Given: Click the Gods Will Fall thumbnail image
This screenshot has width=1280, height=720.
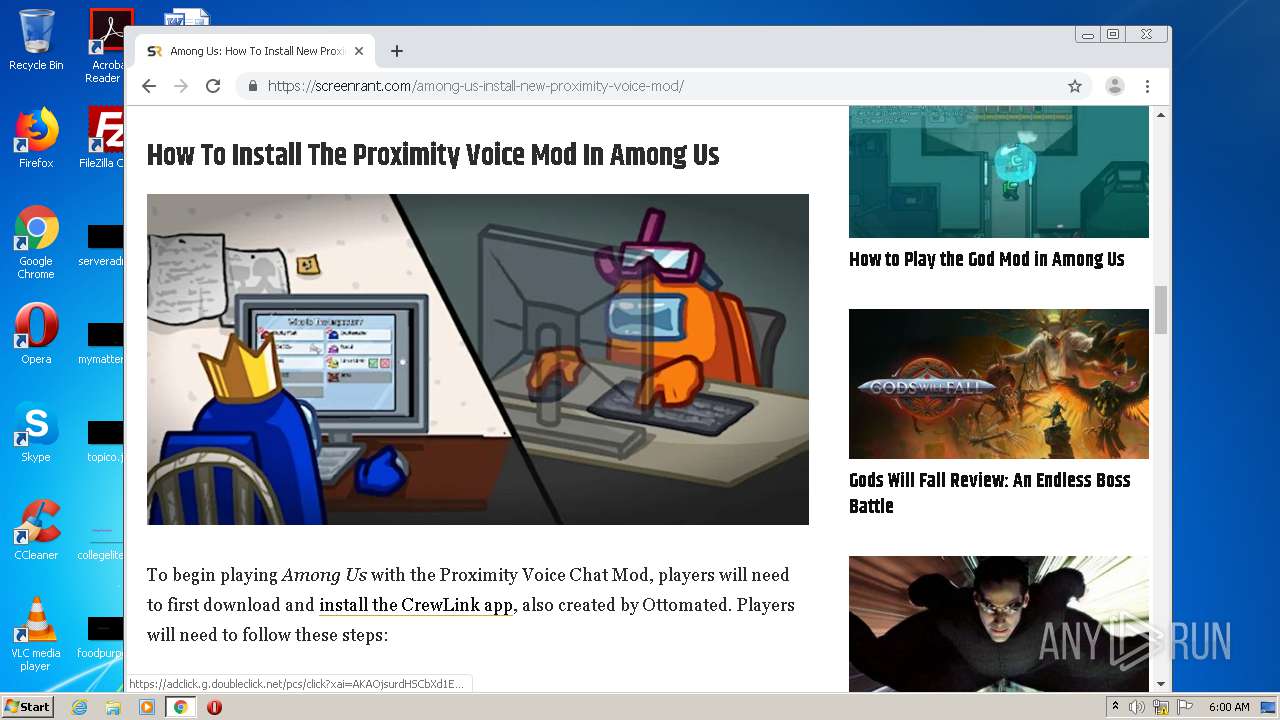Looking at the screenshot, I should tap(999, 384).
